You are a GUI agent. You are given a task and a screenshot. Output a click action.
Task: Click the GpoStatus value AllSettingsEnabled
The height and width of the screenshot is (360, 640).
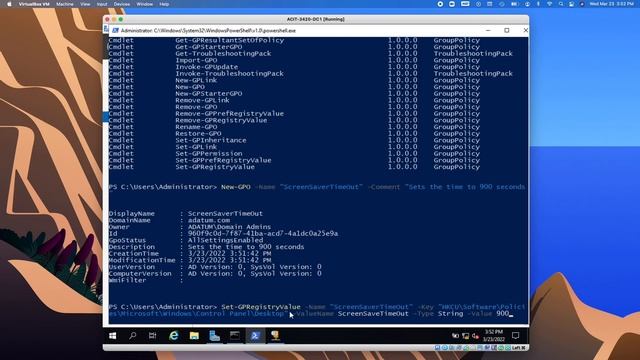click(225, 240)
